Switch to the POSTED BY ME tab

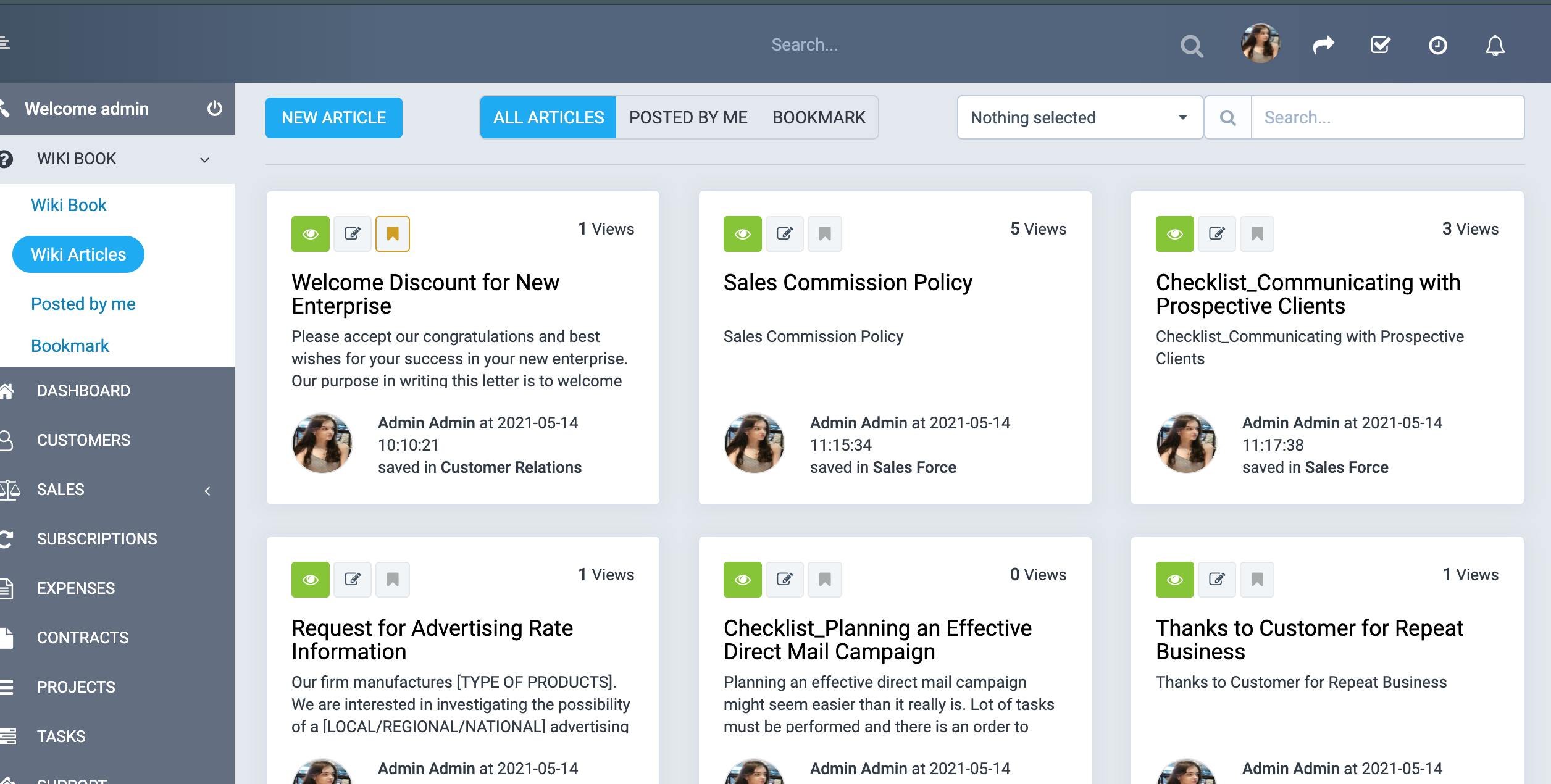tap(688, 117)
